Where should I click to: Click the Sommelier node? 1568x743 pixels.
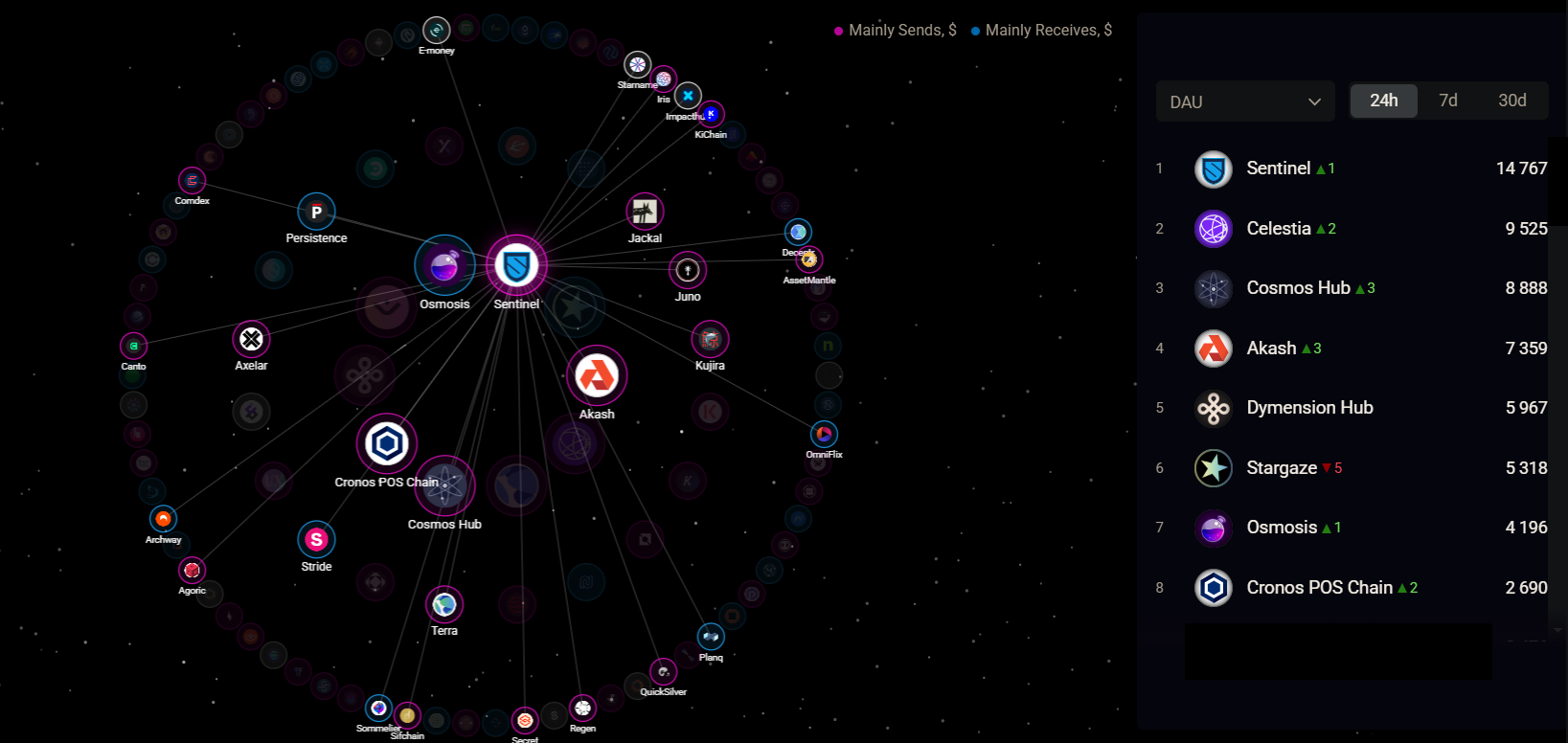click(x=378, y=708)
